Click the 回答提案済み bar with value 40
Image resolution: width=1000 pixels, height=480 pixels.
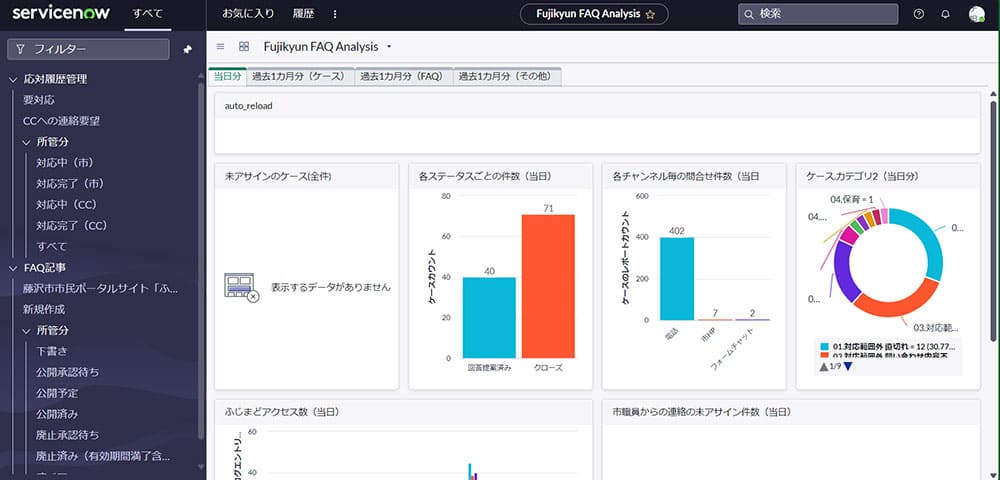pos(489,317)
